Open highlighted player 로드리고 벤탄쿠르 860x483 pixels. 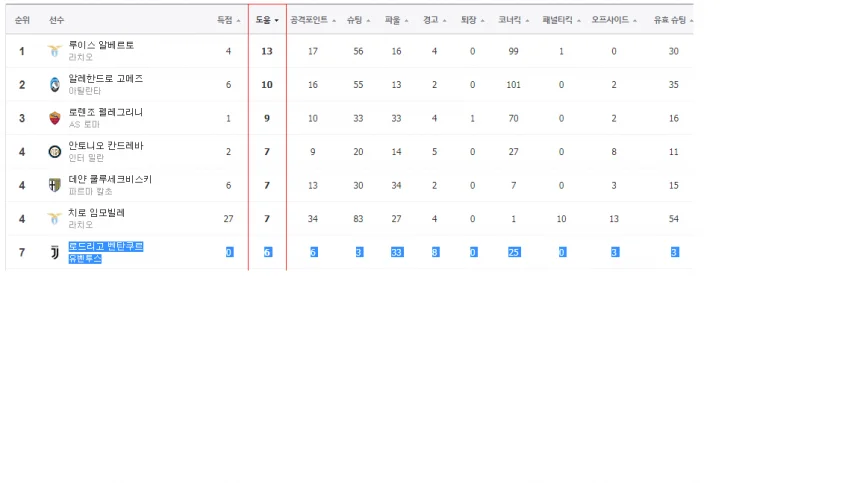[105, 246]
